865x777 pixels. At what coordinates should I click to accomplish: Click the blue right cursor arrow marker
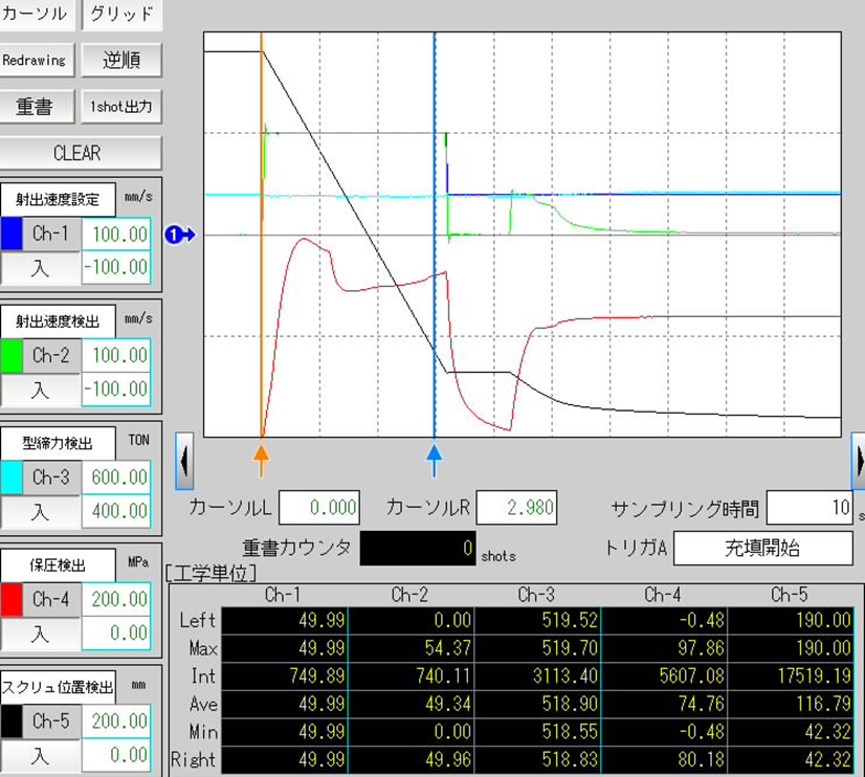[434, 461]
